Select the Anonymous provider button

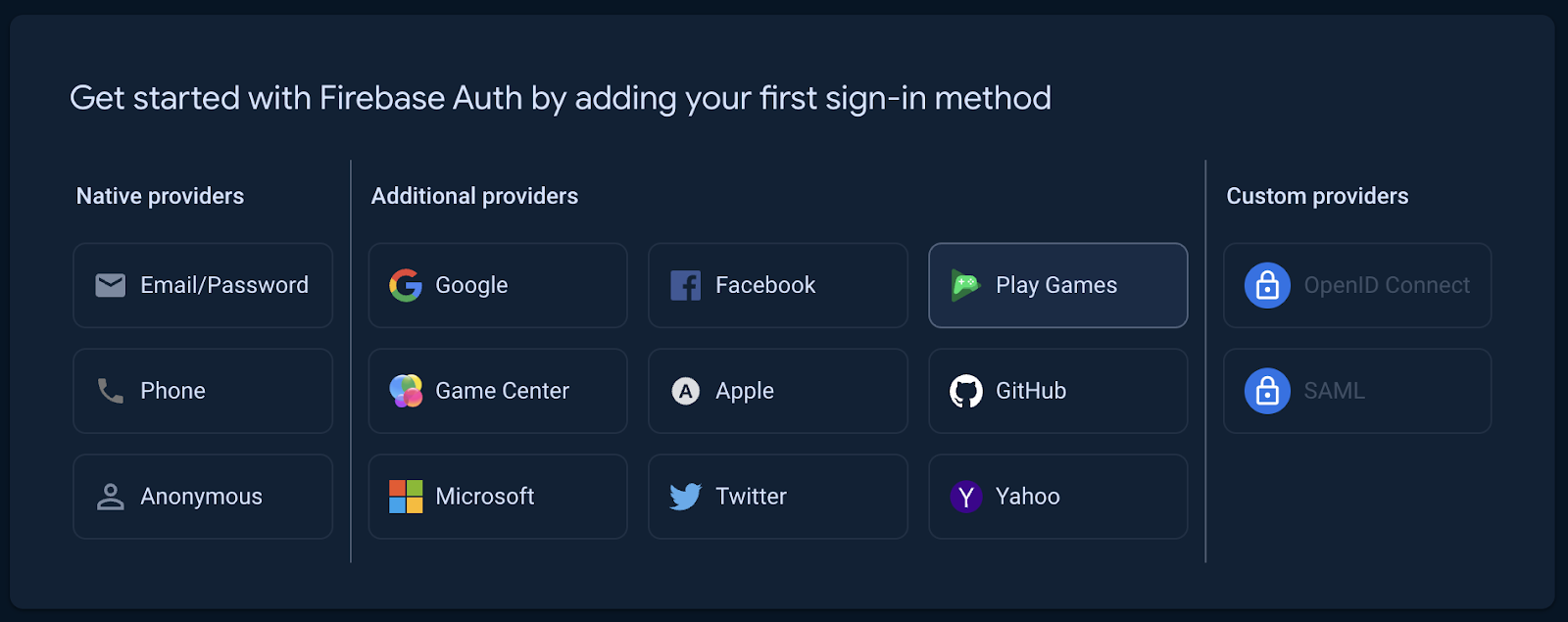pos(203,497)
